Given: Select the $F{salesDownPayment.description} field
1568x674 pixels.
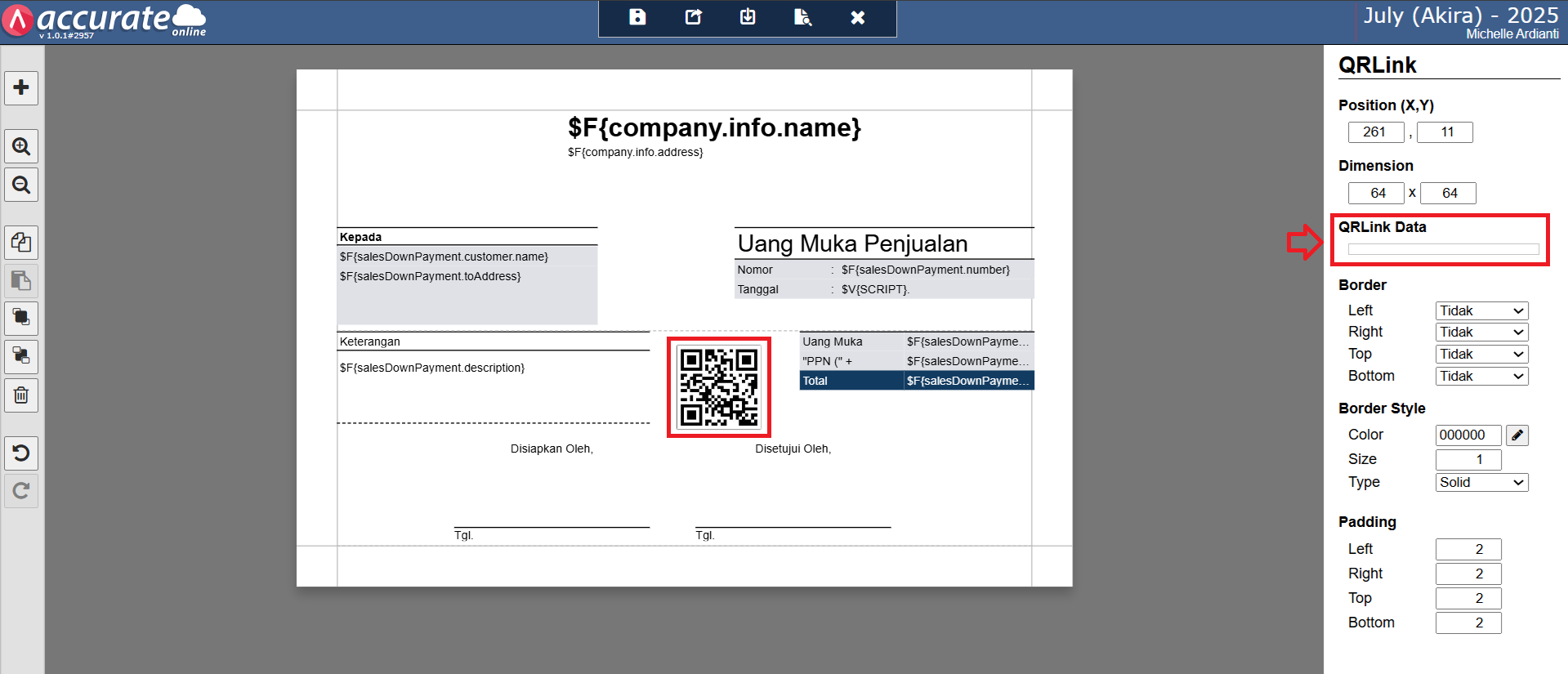Looking at the screenshot, I should [x=432, y=368].
